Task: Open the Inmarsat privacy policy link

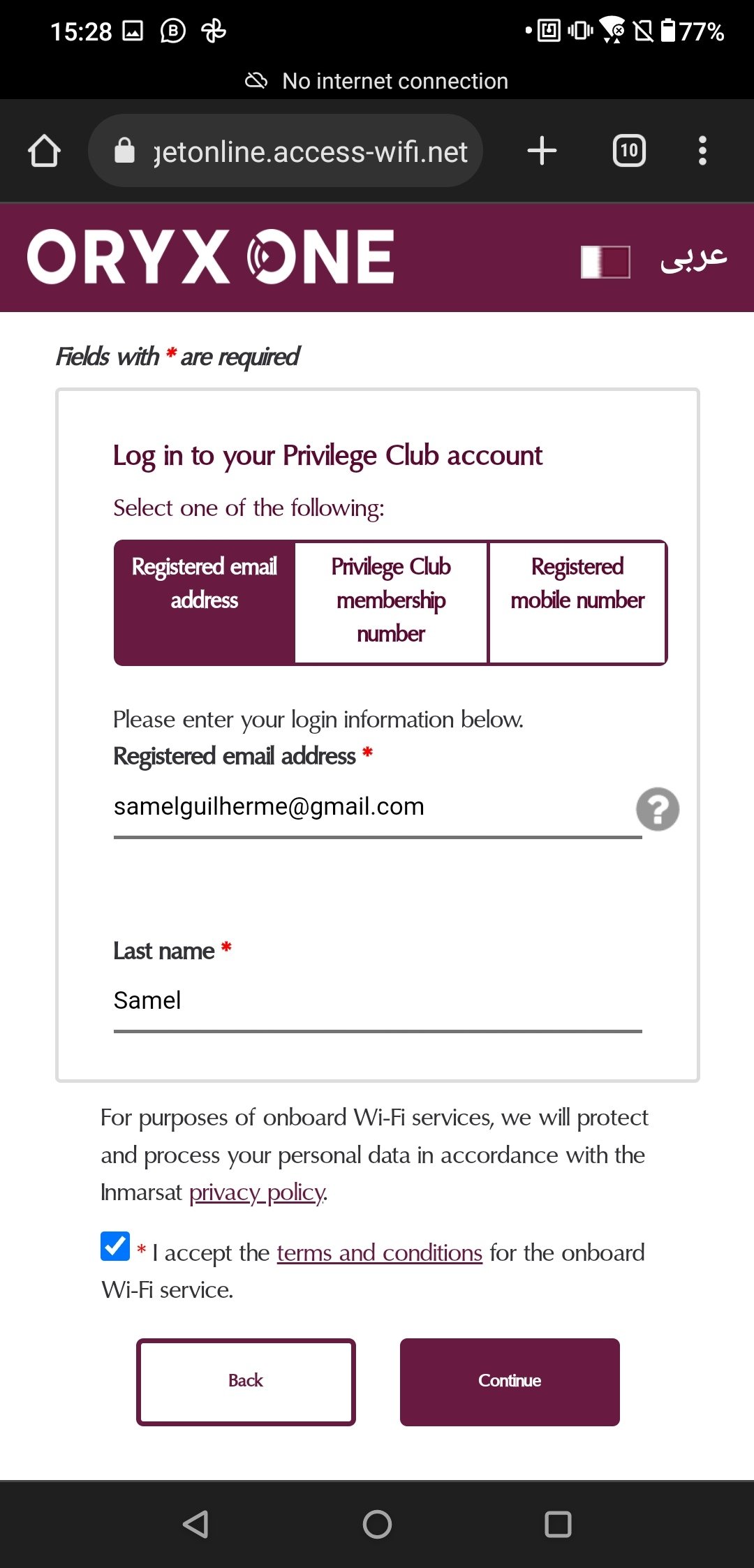Action: click(256, 1192)
